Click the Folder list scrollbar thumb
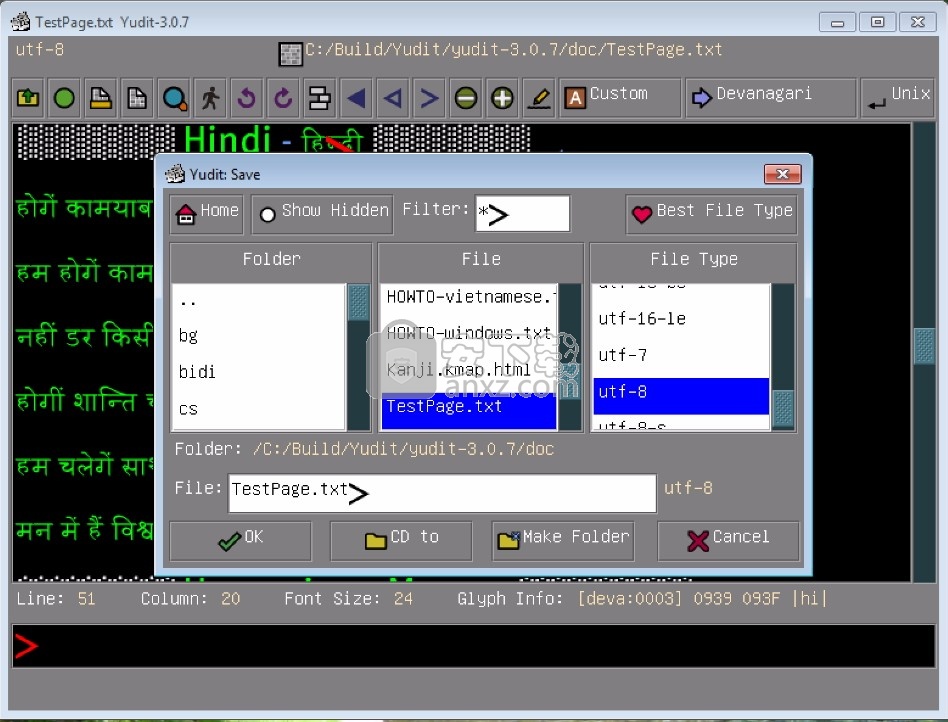The height and width of the screenshot is (722, 948). coord(359,302)
